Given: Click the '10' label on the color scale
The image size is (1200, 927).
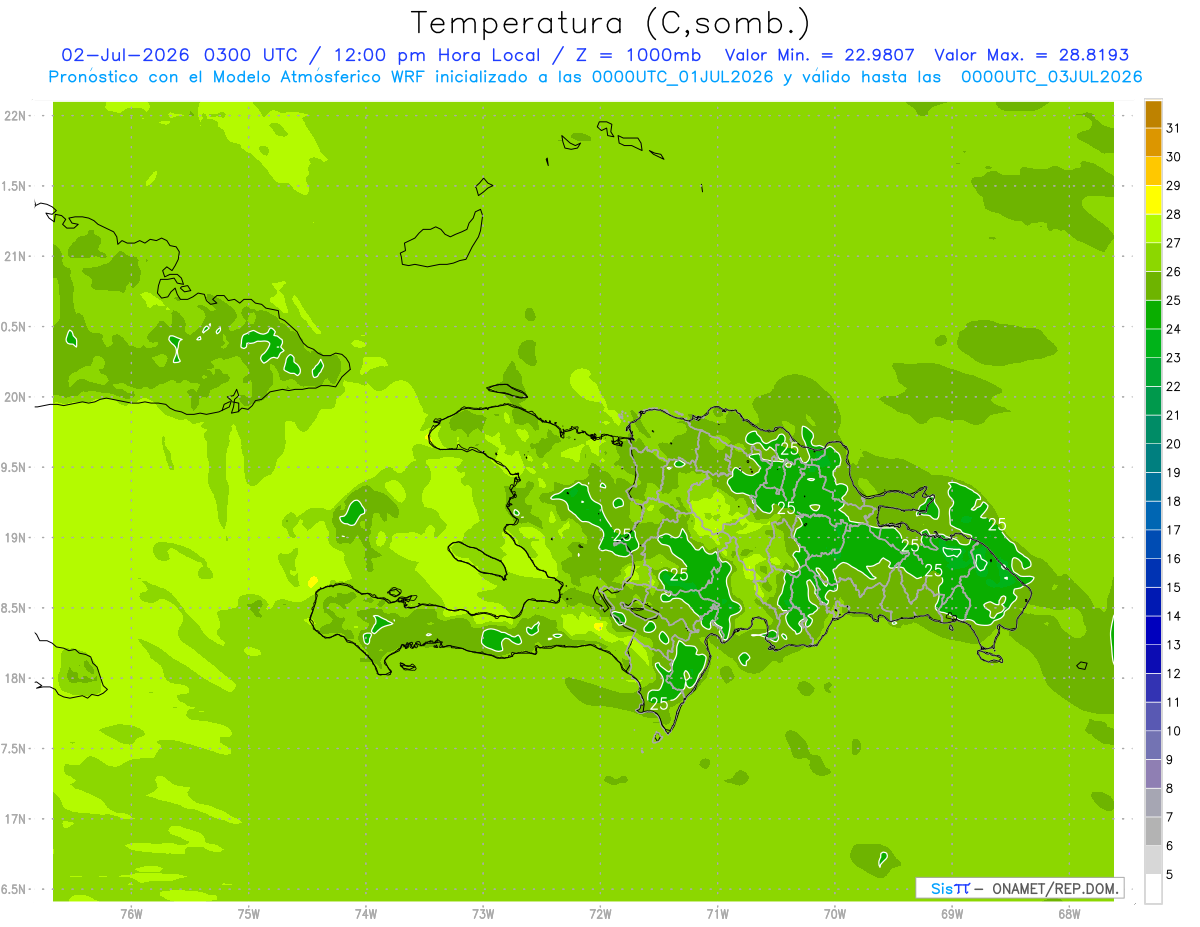Looking at the screenshot, I should (1174, 731).
